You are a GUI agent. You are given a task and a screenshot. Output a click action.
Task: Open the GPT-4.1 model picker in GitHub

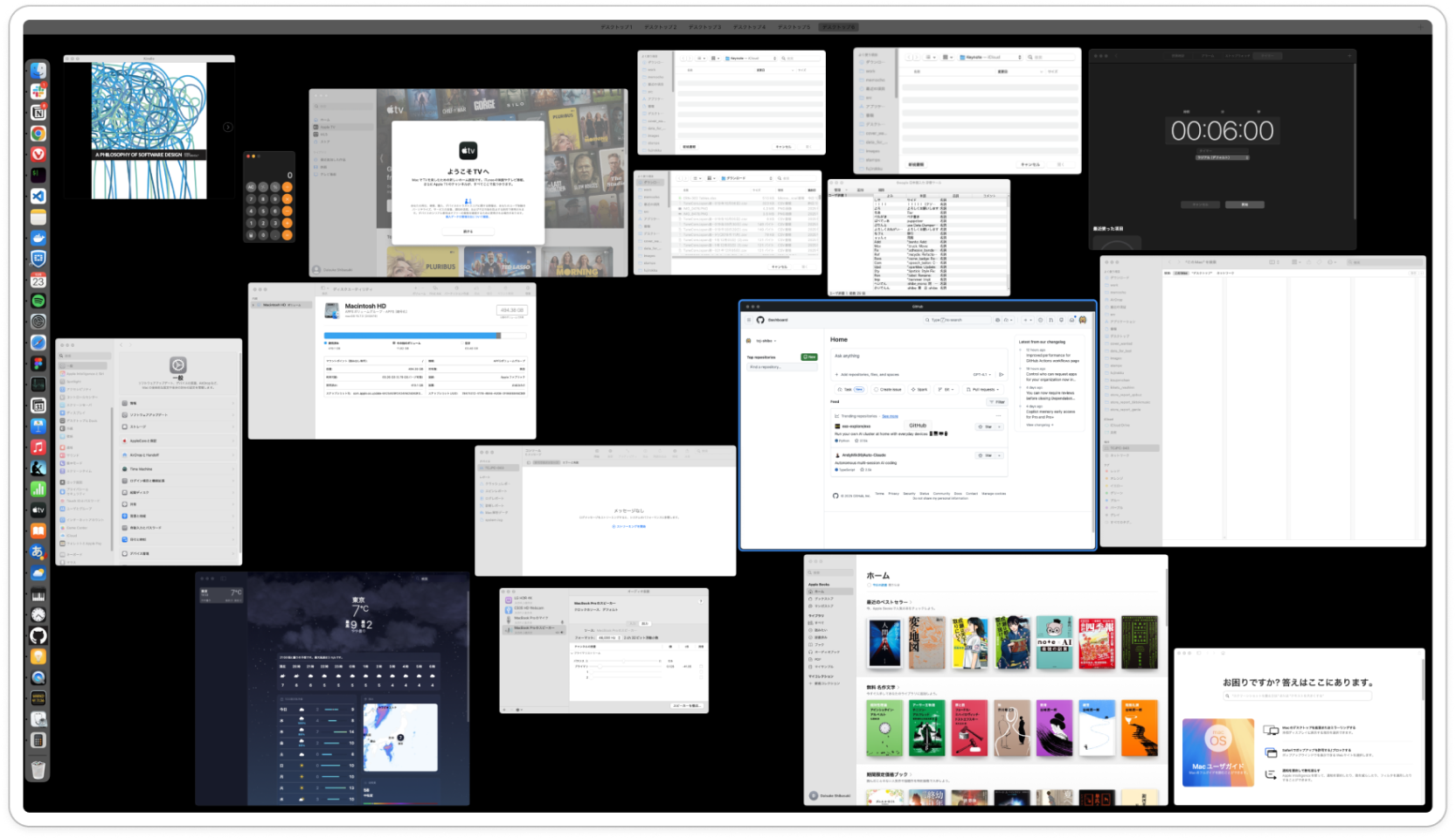[982, 374]
